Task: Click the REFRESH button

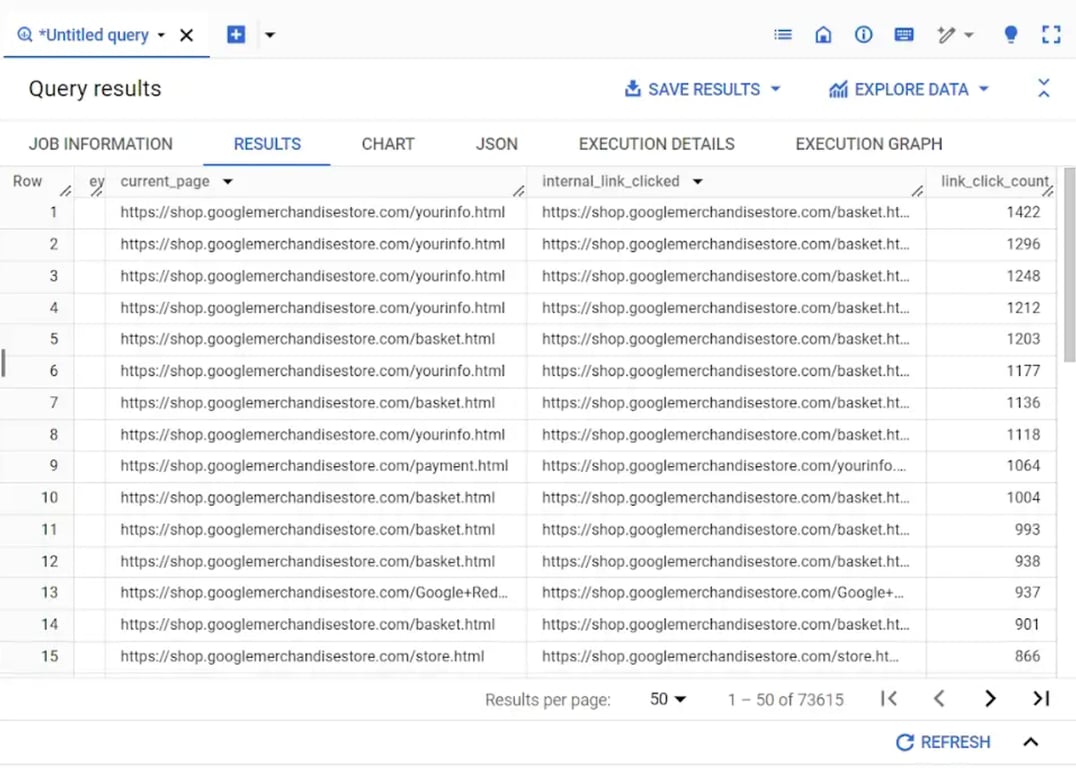Action: coord(943,742)
